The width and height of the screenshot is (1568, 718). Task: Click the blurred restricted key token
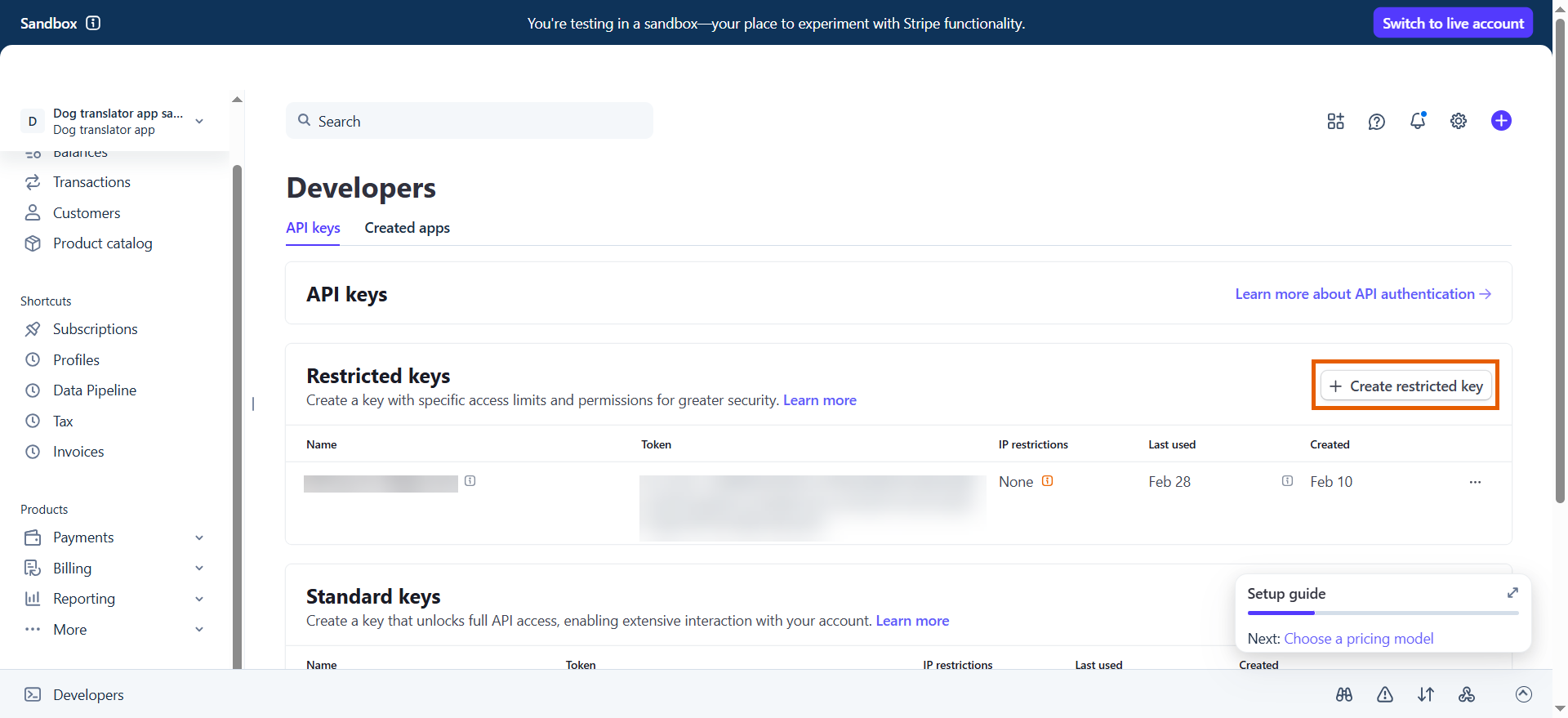tap(813, 506)
